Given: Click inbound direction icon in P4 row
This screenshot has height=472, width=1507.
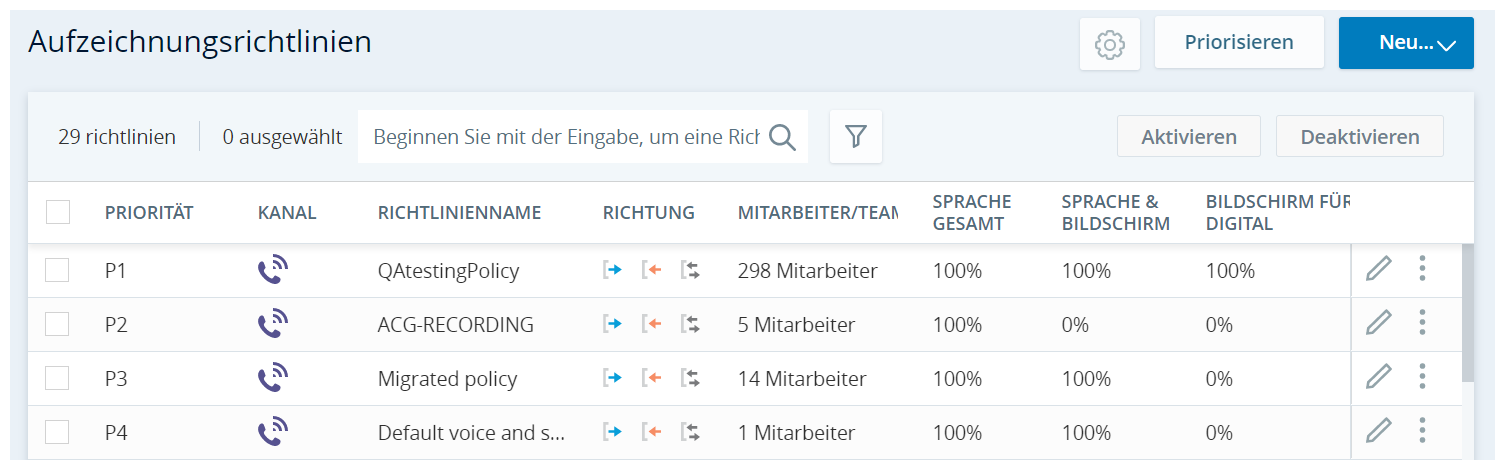Looking at the screenshot, I should (x=652, y=432).
